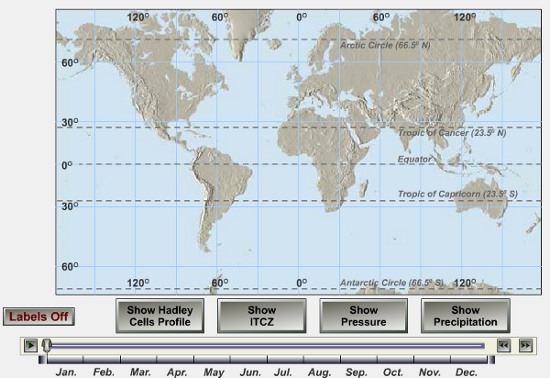
Task: Toggle the Show ITCZ button
Action: pyautogui.click(x=262, y=316)
